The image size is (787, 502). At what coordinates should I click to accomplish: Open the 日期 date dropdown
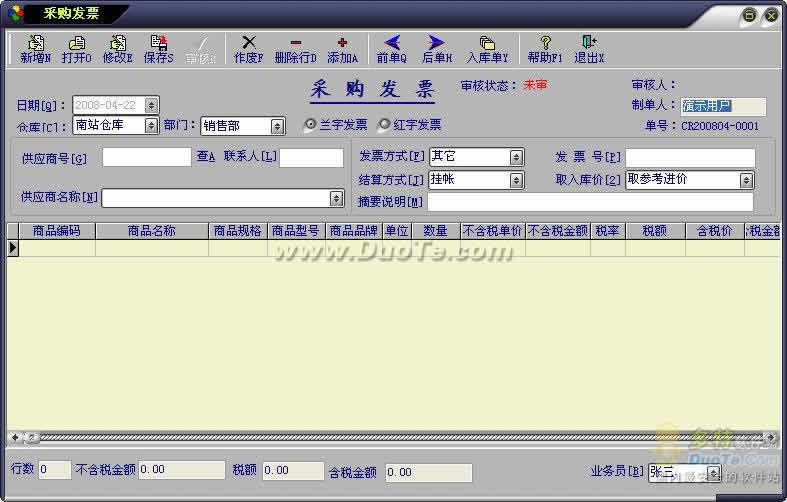coord(151,105)
